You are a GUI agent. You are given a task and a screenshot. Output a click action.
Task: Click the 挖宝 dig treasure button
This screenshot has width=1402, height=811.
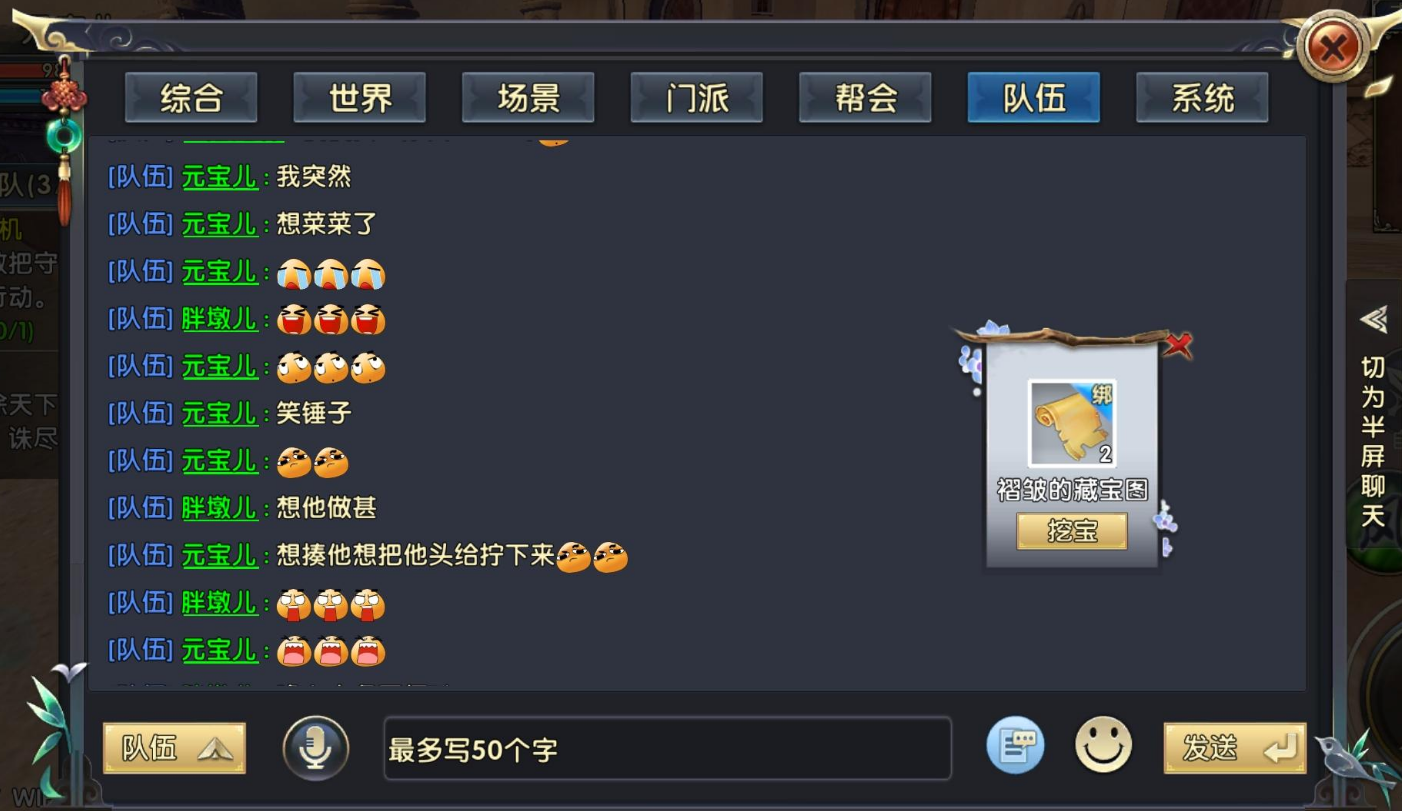click(1072, 531)
